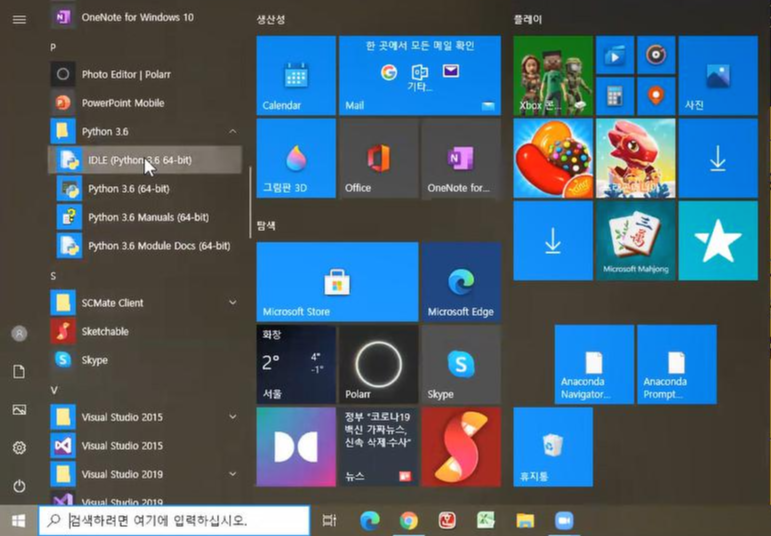Viewport: 771px width, 536px height.
Task: Jump to letter S section header
Action: tap(53, 276)
